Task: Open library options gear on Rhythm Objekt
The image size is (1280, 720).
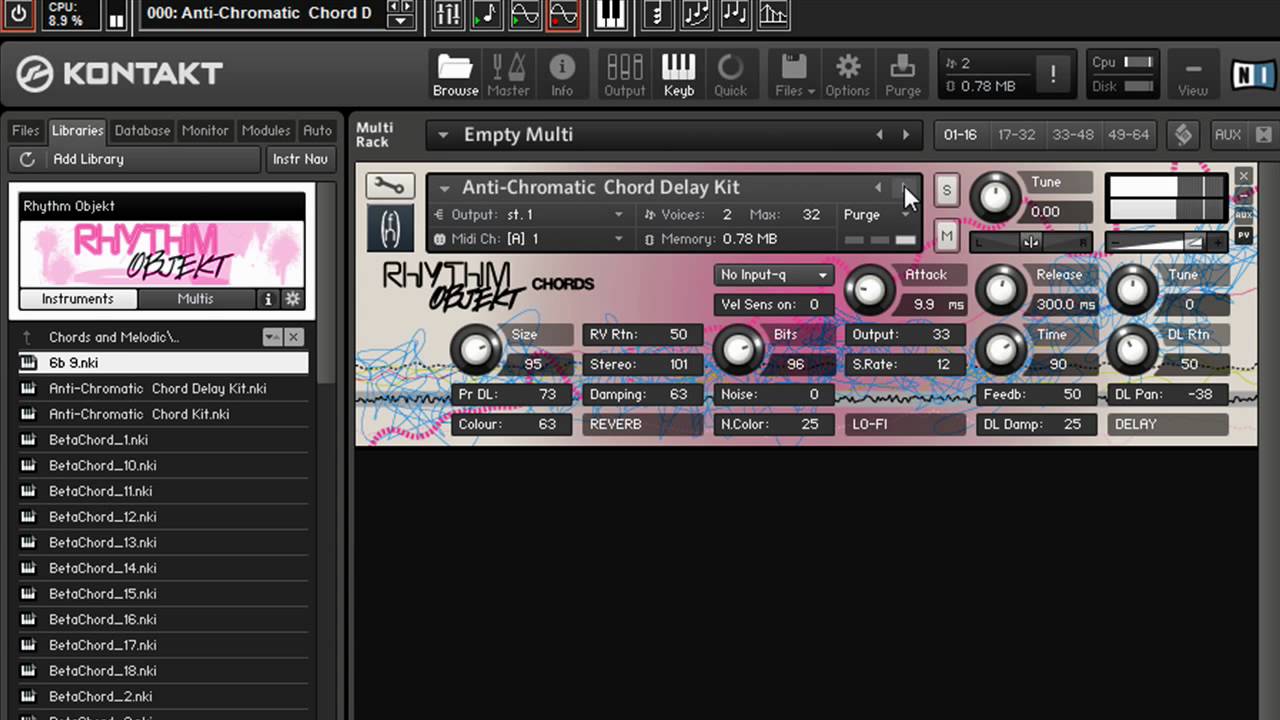Action: coord(293,298)
